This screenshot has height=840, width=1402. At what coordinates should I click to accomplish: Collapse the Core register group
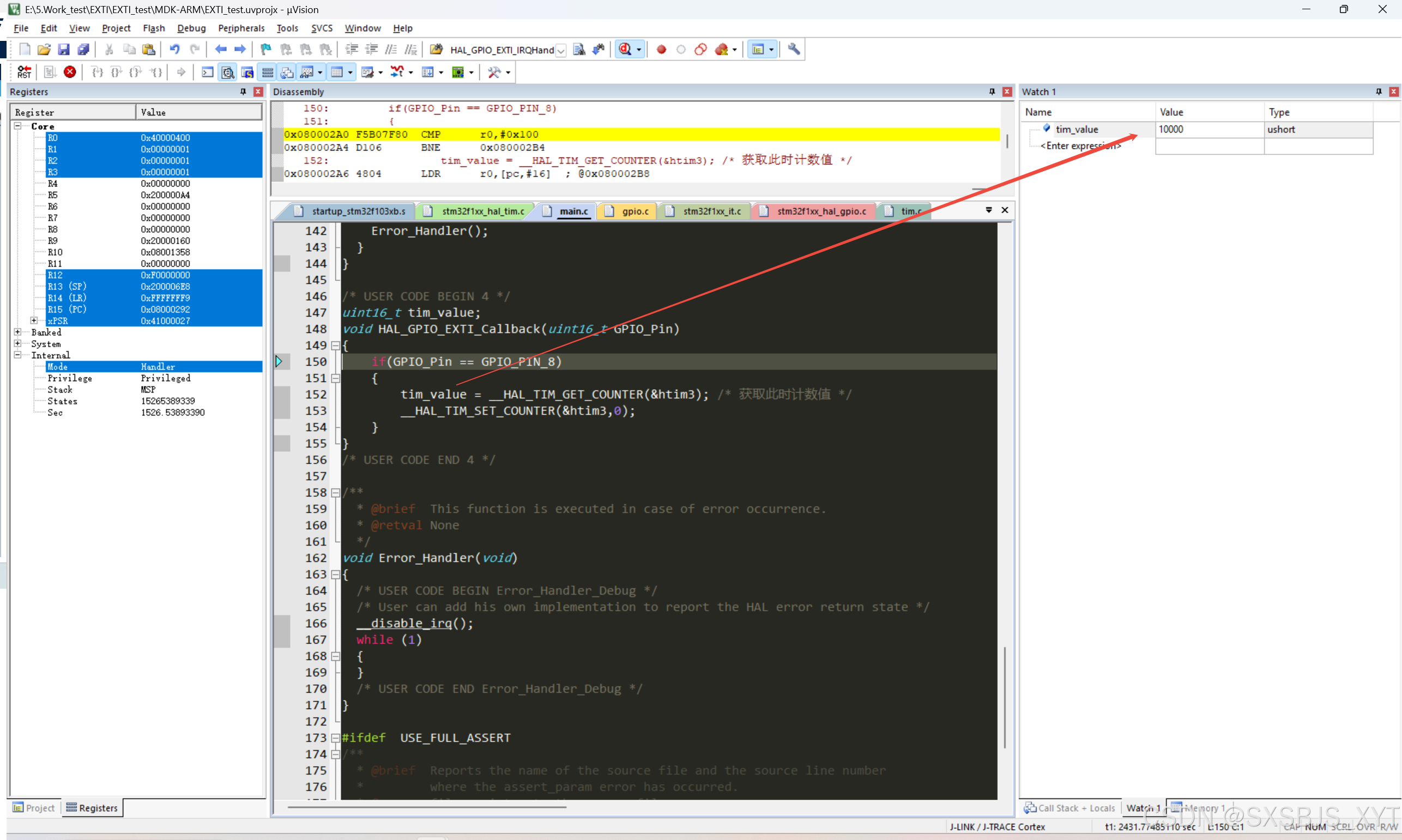[18, 126]
